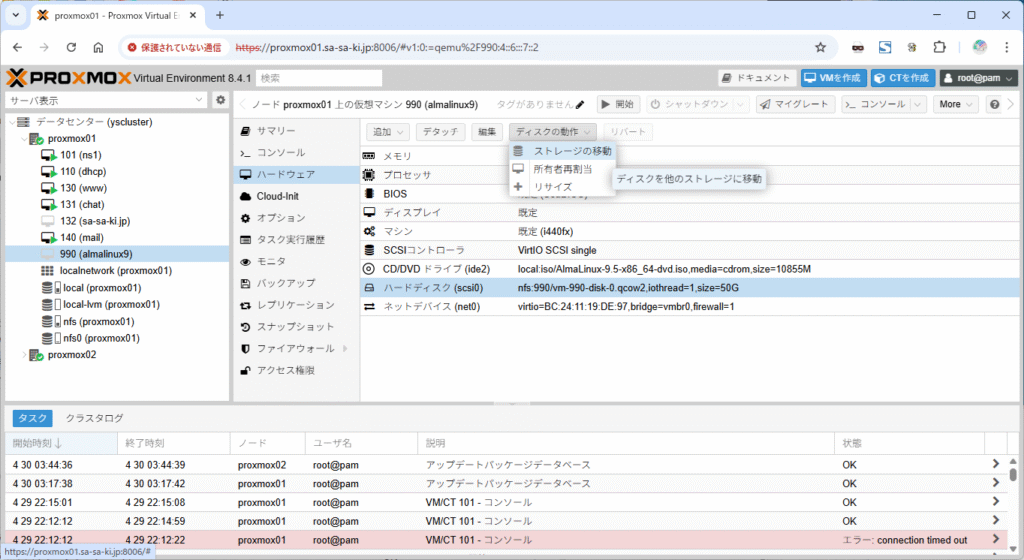The image size is (1024, 560).
Task: Select VM 132 (sa-sa-ki.jp) in tree
Action: [x=95, y=221]
